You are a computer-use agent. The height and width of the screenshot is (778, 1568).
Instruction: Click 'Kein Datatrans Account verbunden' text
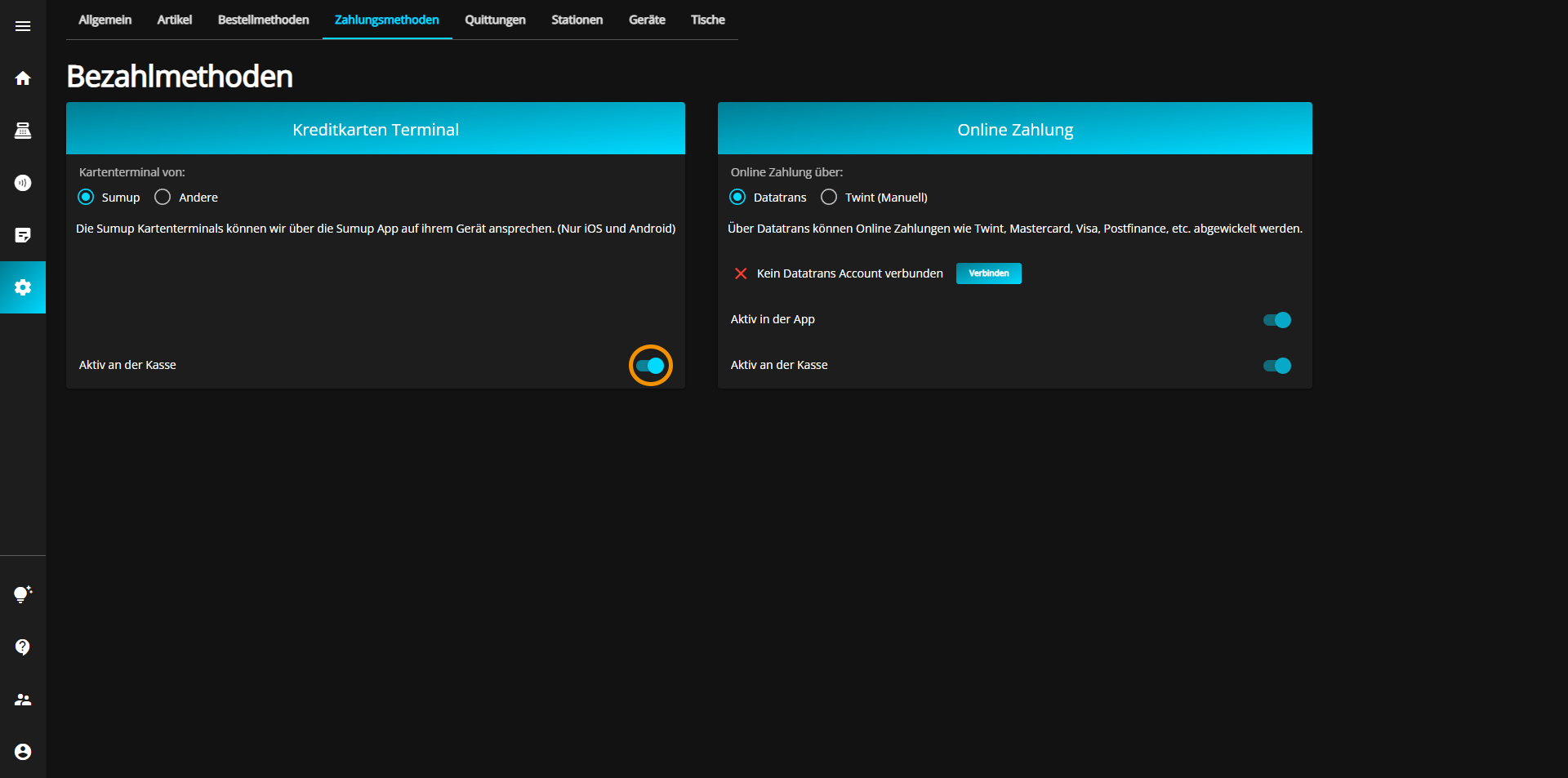tap(850, 273)
